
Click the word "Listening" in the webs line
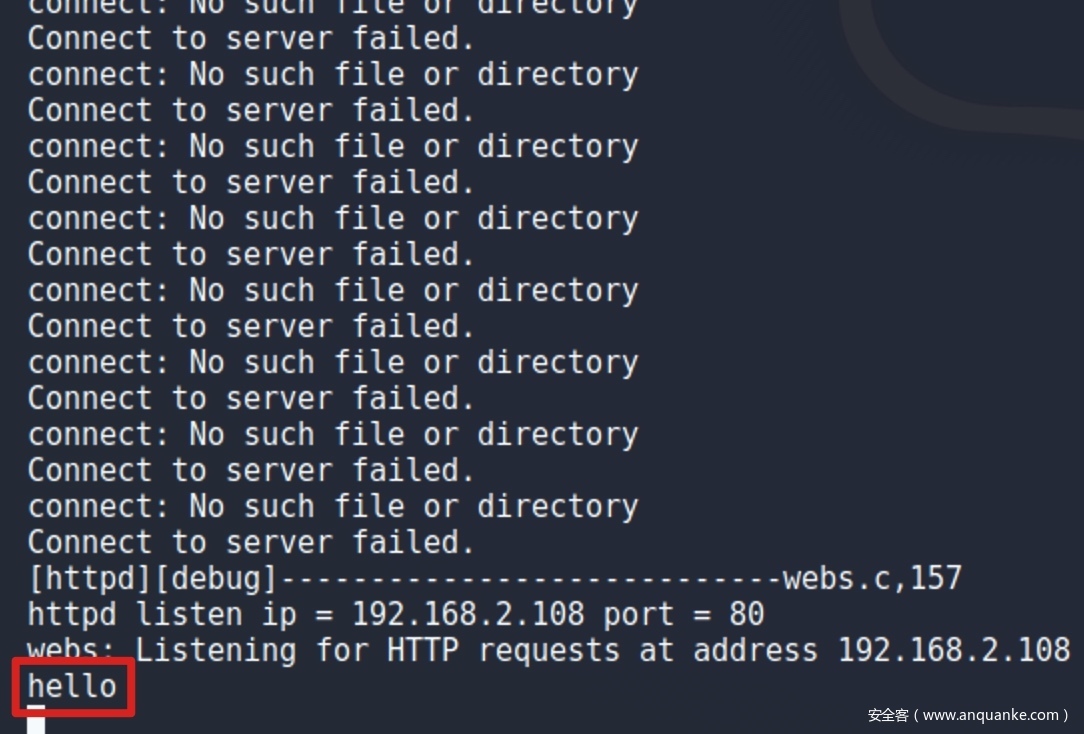pos(216,650)
